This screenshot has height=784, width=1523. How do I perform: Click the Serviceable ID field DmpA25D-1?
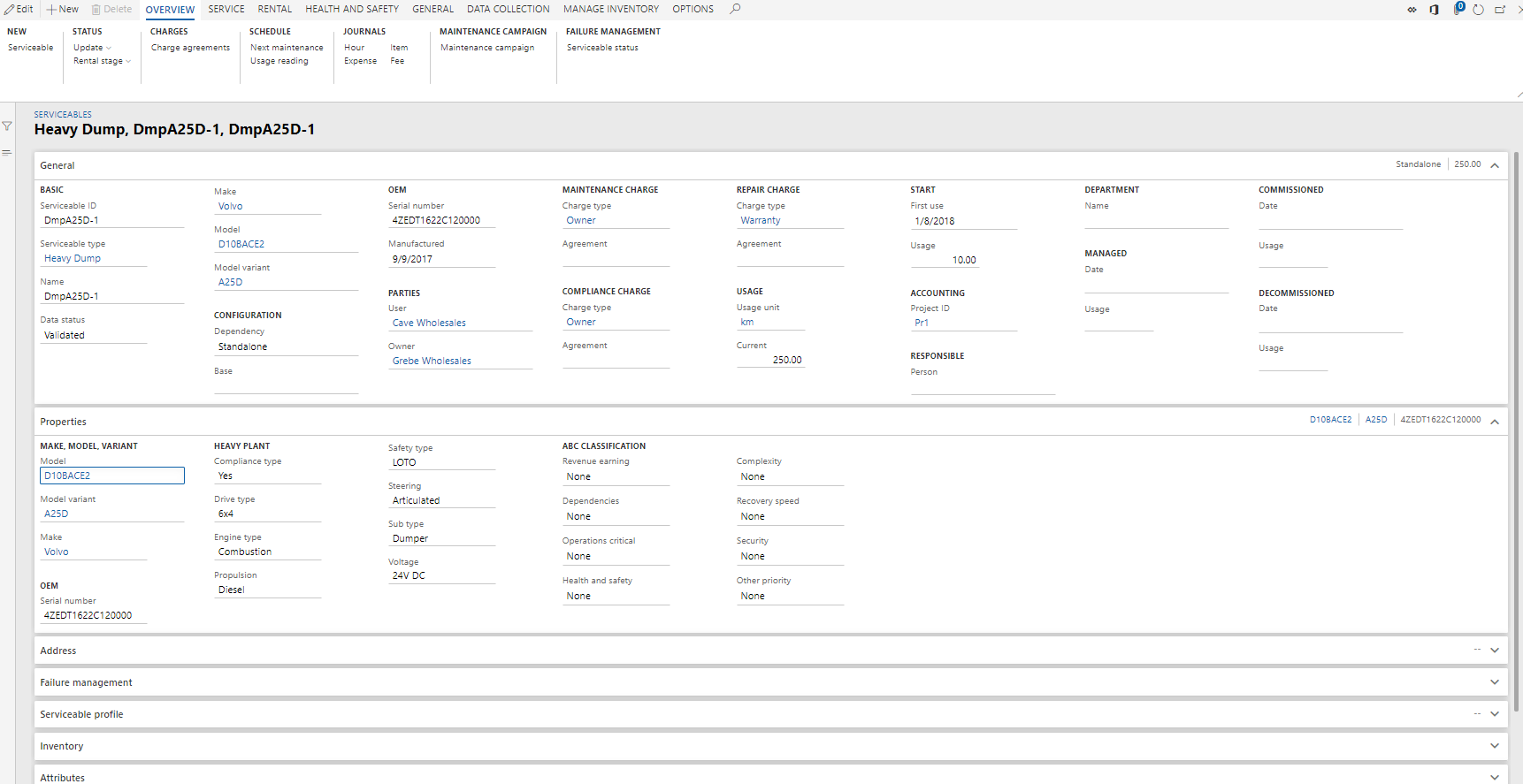point(111,221)
